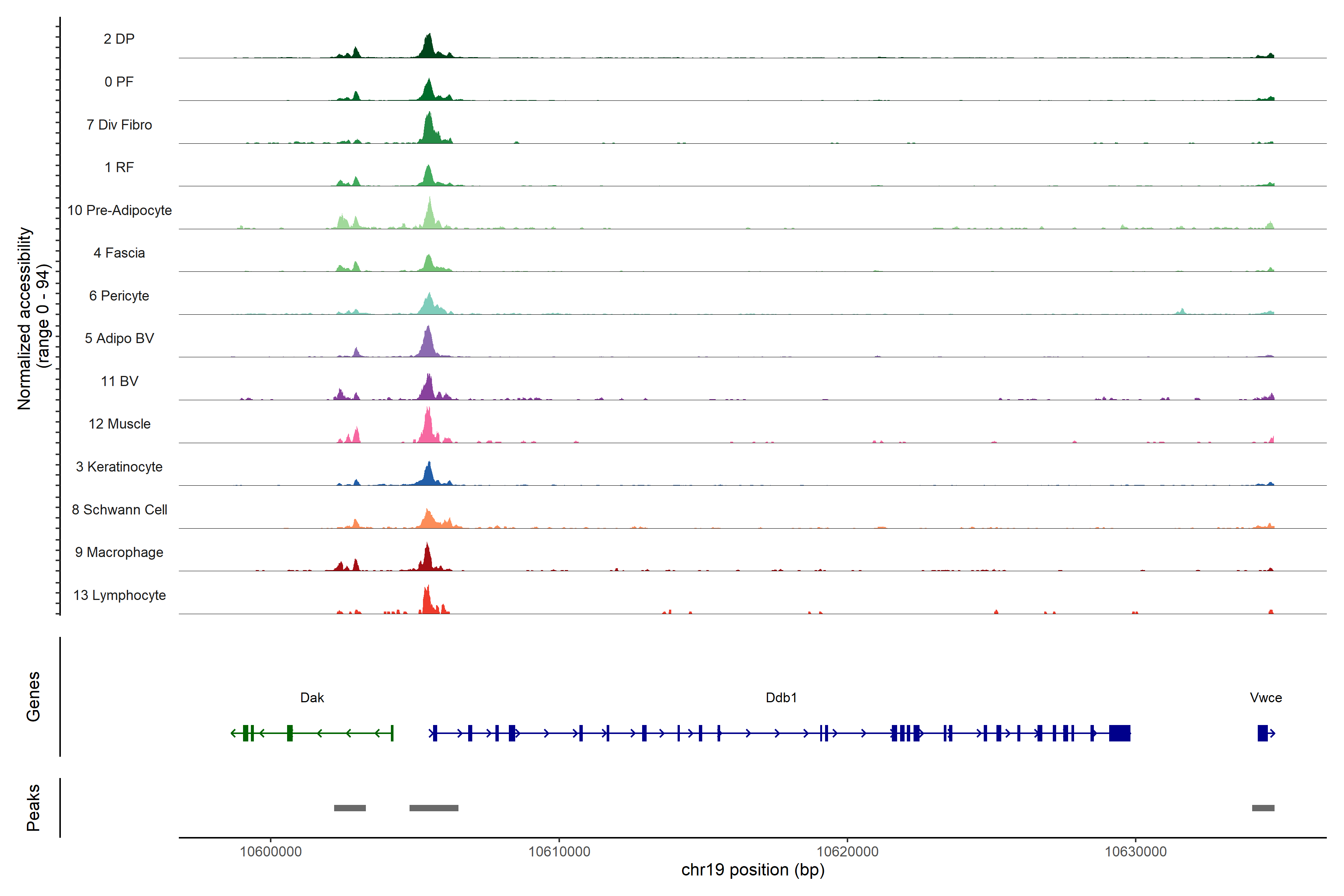Viewport: 1344px width, 896px height.
Task: Click the Genes panel label
Action: pyautogui.click(x=33, y=696)
